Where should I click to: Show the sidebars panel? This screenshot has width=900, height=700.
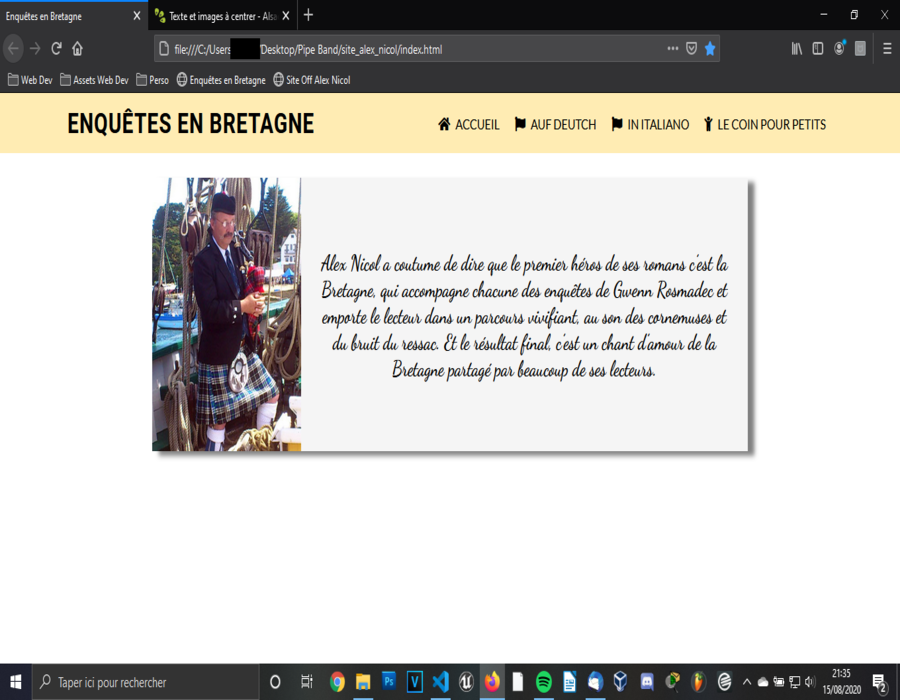pos(818,49)
